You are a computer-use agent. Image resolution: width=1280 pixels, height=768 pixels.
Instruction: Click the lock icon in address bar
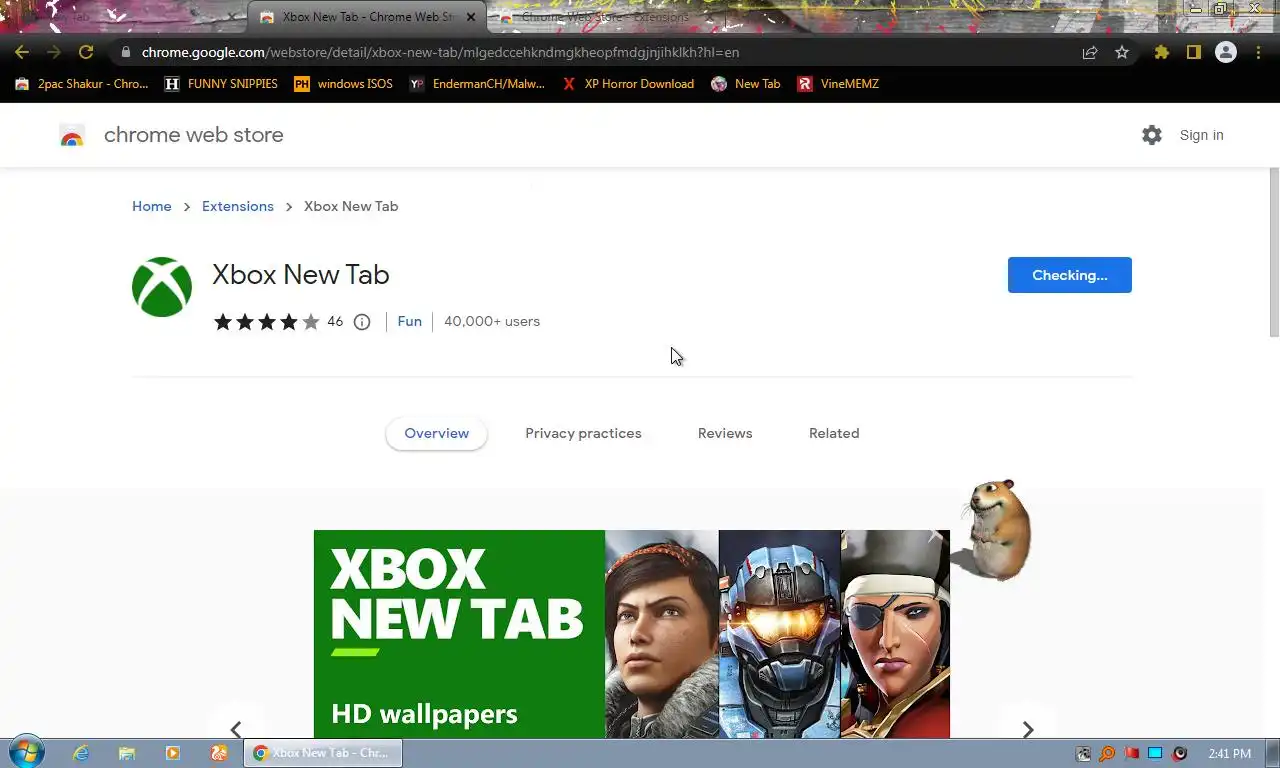click(124, 52)
